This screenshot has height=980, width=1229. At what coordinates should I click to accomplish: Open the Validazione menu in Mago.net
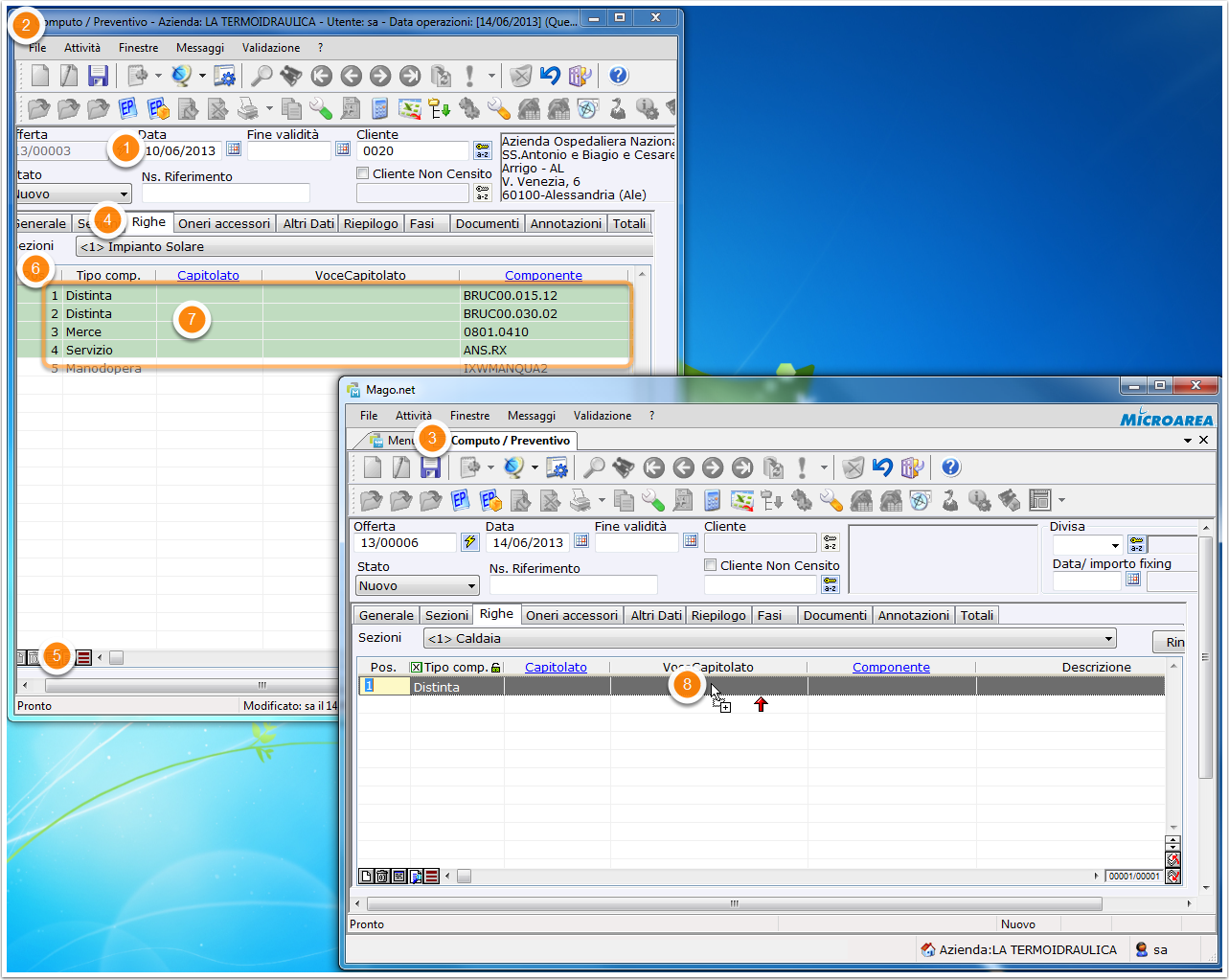coord(603,416)
